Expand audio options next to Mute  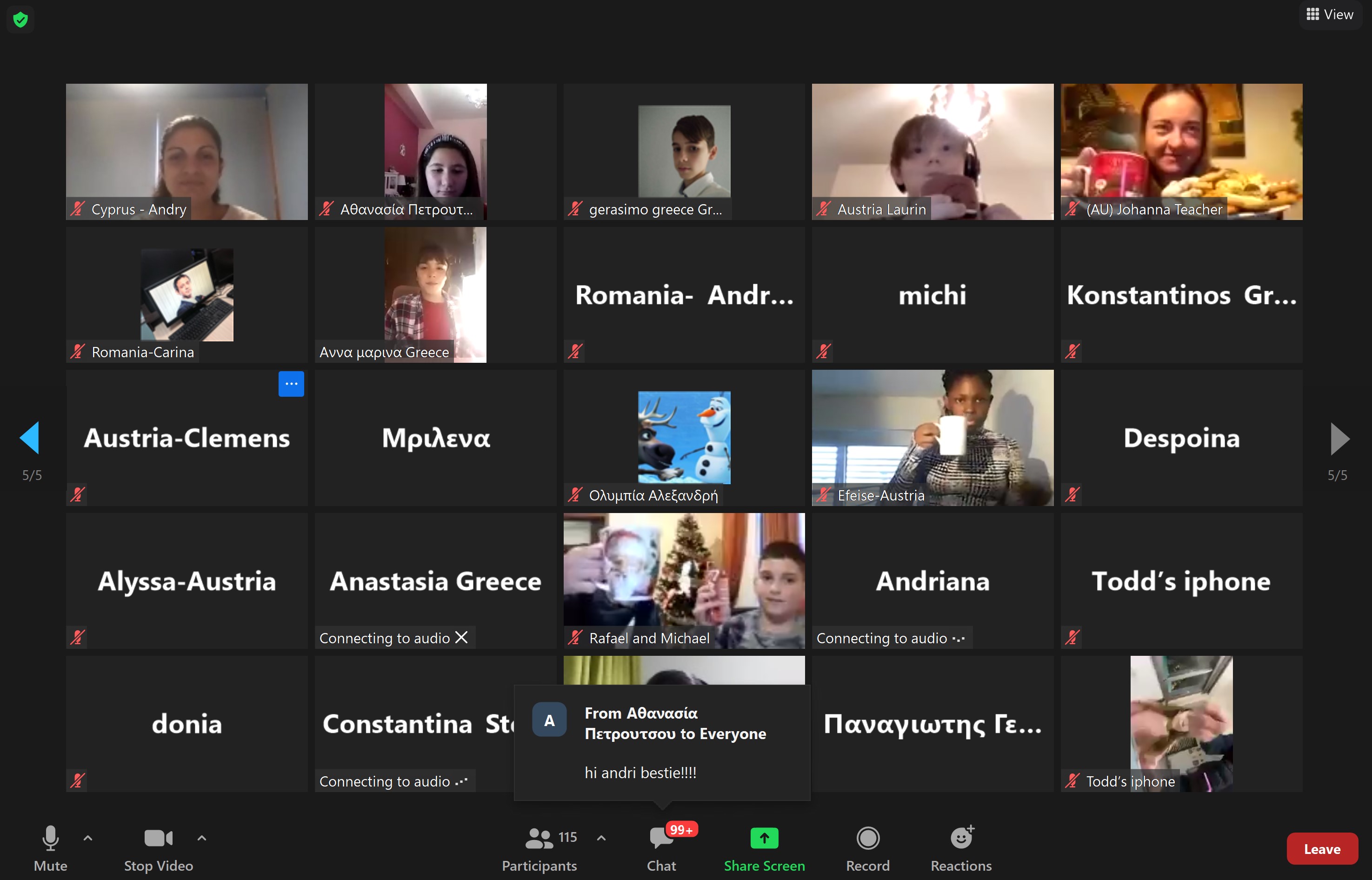click(88, 838)
